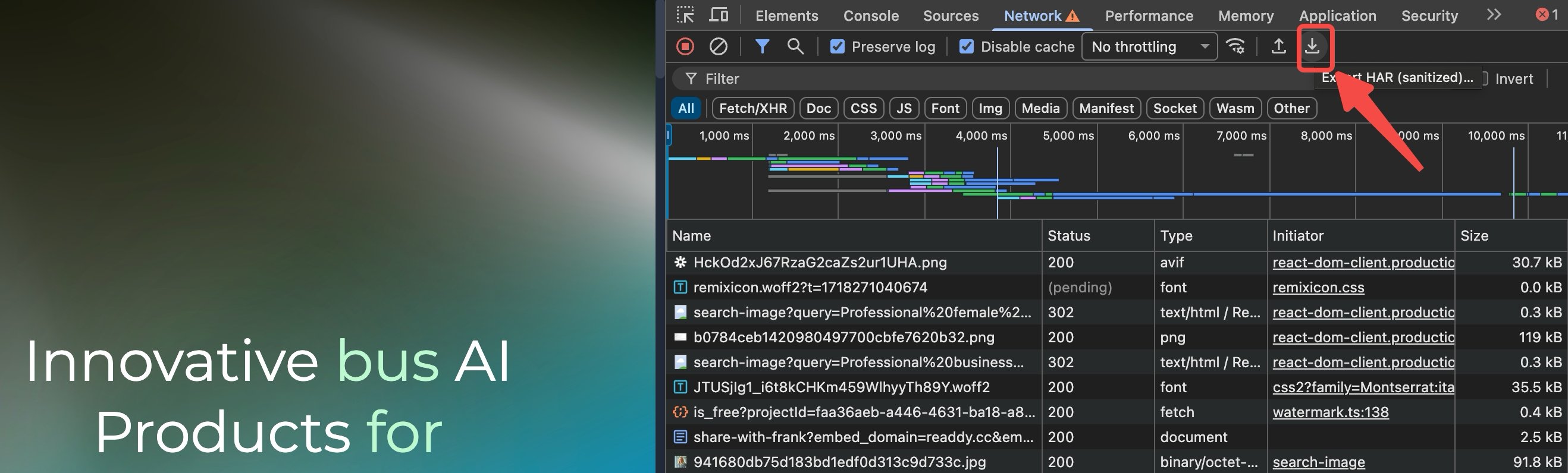The width and height of the screenshot is (1568, 473).
Task: Click the 5,000 ms timeline marker
Action: (x=1068, y=135)
